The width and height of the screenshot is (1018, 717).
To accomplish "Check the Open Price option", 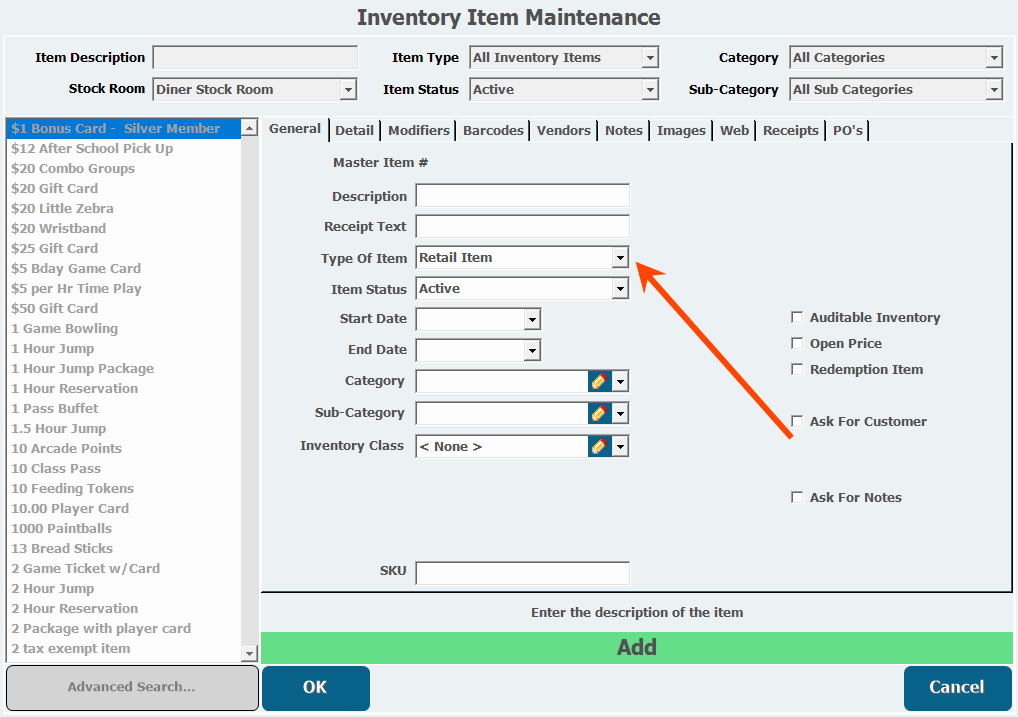I will (x=797, y=344).
